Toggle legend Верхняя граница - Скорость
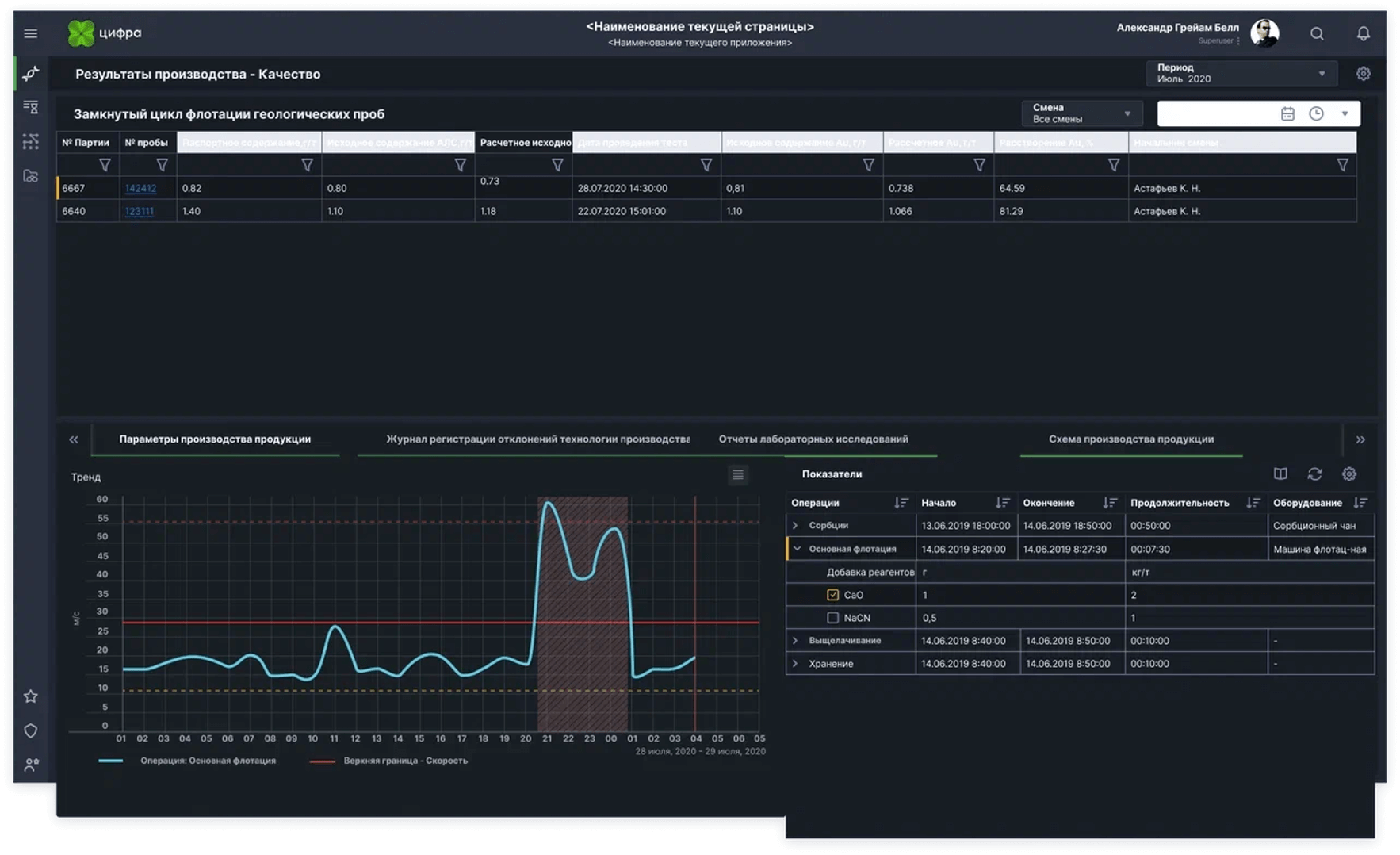Viewport: 1400px width, 855px height. click(x=388, y=761)
